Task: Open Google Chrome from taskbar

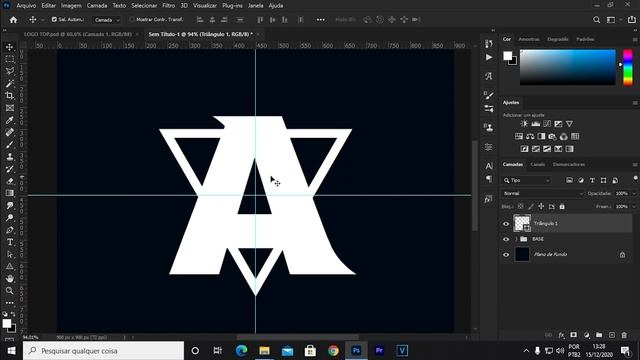Action: coord(333,351)
